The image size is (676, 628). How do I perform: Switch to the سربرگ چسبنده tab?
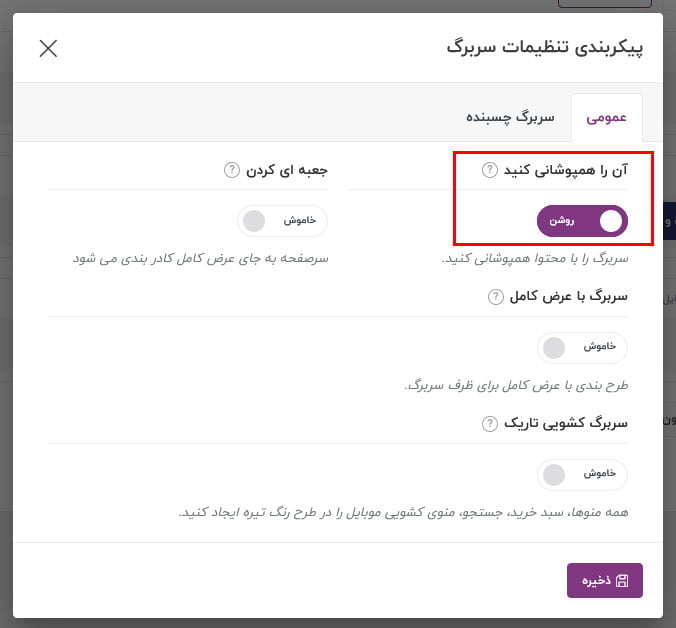coord(510,117)
